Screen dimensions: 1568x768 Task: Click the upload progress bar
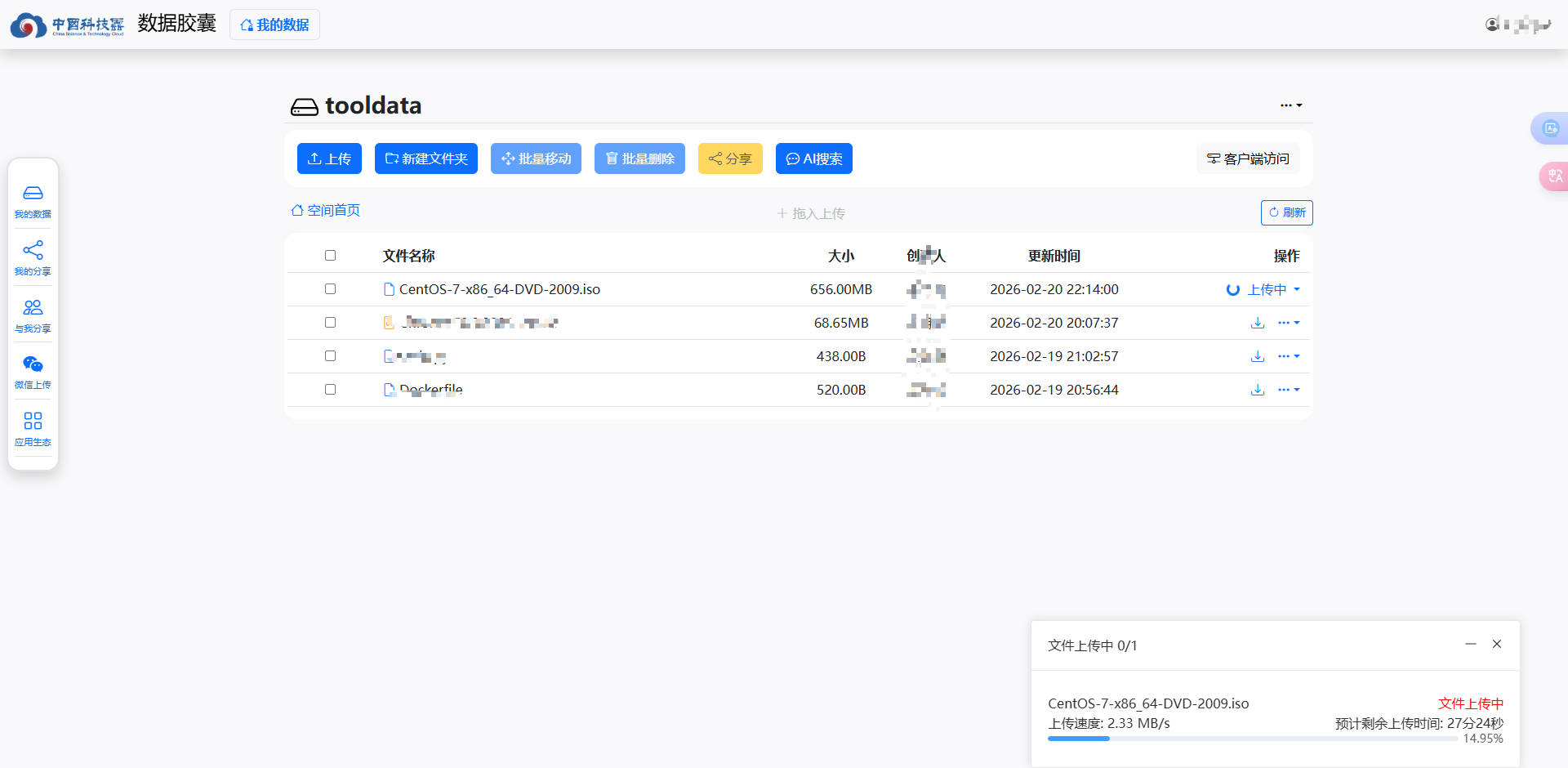coord(1252,739)
